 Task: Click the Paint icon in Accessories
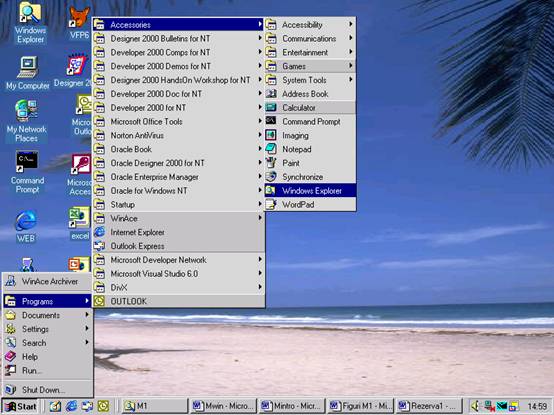point(271,163)
